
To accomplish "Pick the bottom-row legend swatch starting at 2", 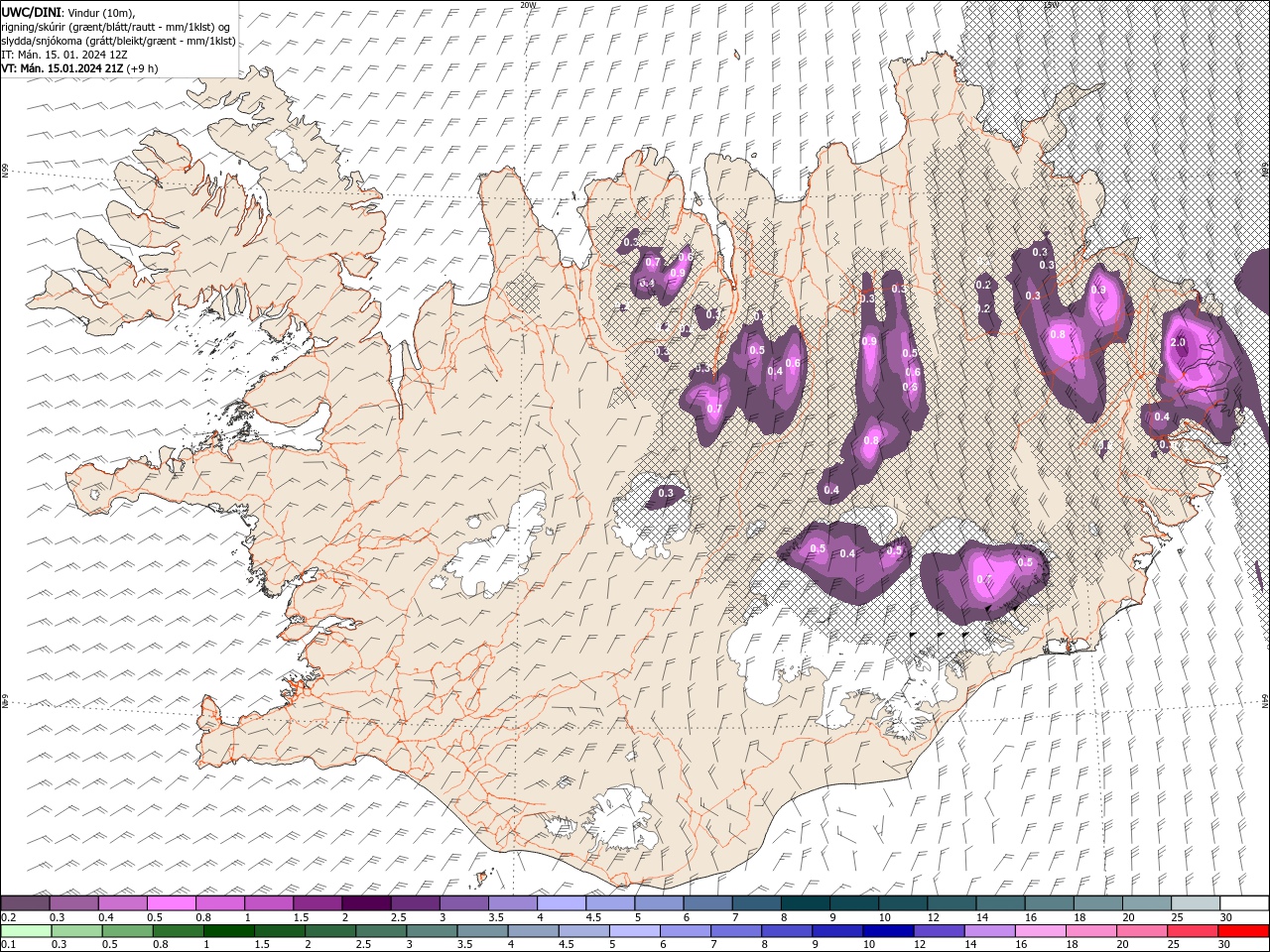I will pos(331,931).
